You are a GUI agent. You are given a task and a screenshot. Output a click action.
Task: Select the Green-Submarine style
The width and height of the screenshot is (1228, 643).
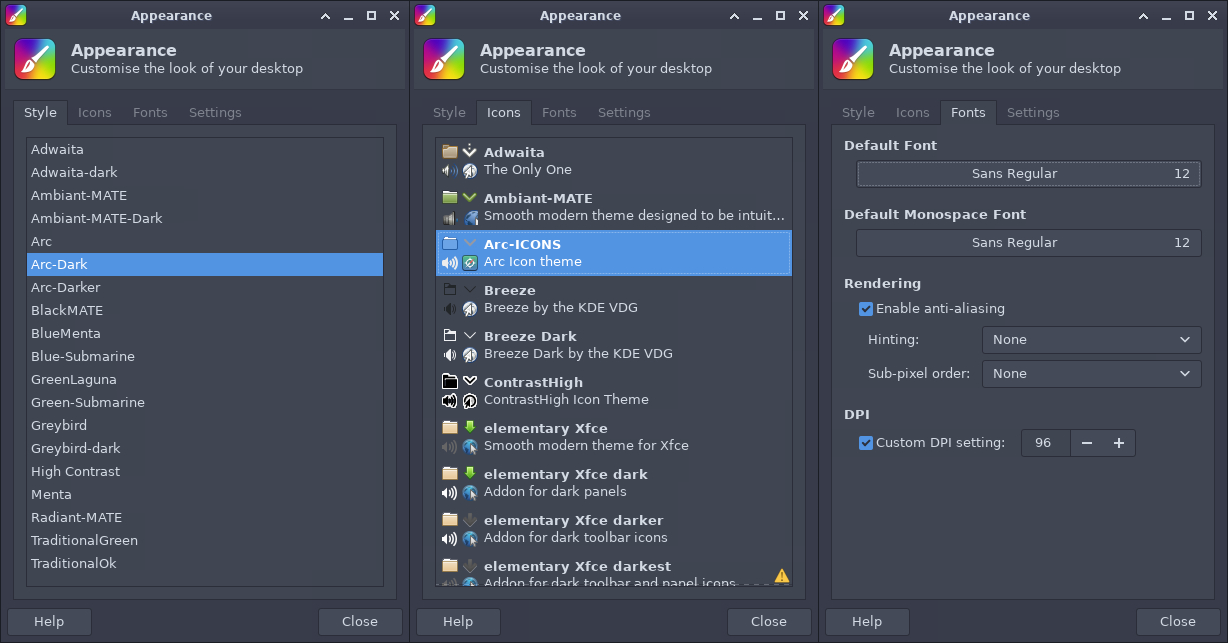(205, 403)
